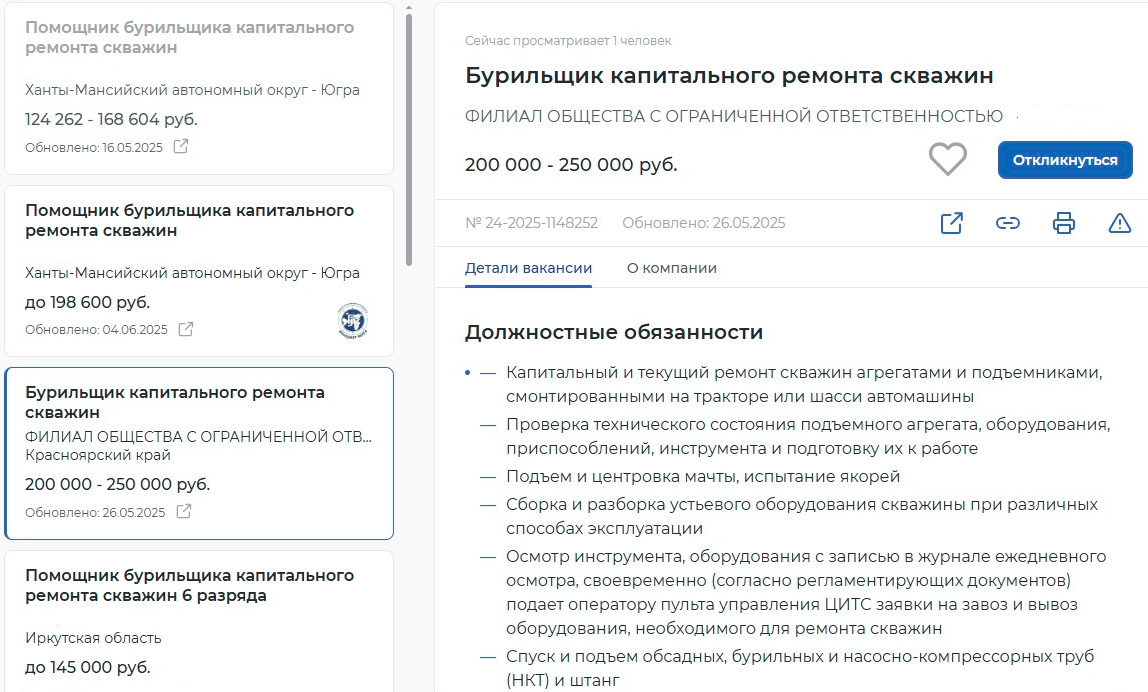The image size is (1148, 692).
Task: Open the Помощник бурильщика card with до 198 600 руб.
Action: coord(199,271)
